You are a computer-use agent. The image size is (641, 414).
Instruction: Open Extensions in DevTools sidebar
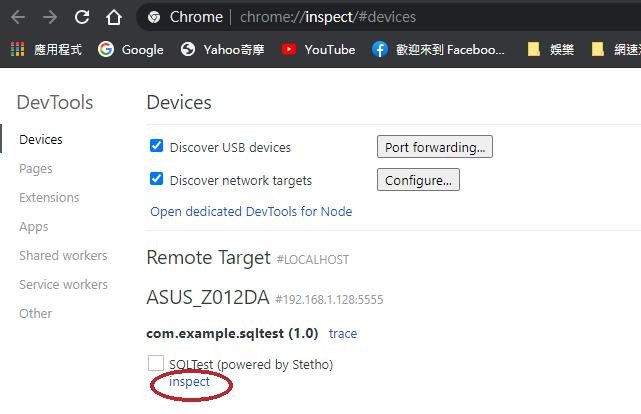[x=49, y=198]
